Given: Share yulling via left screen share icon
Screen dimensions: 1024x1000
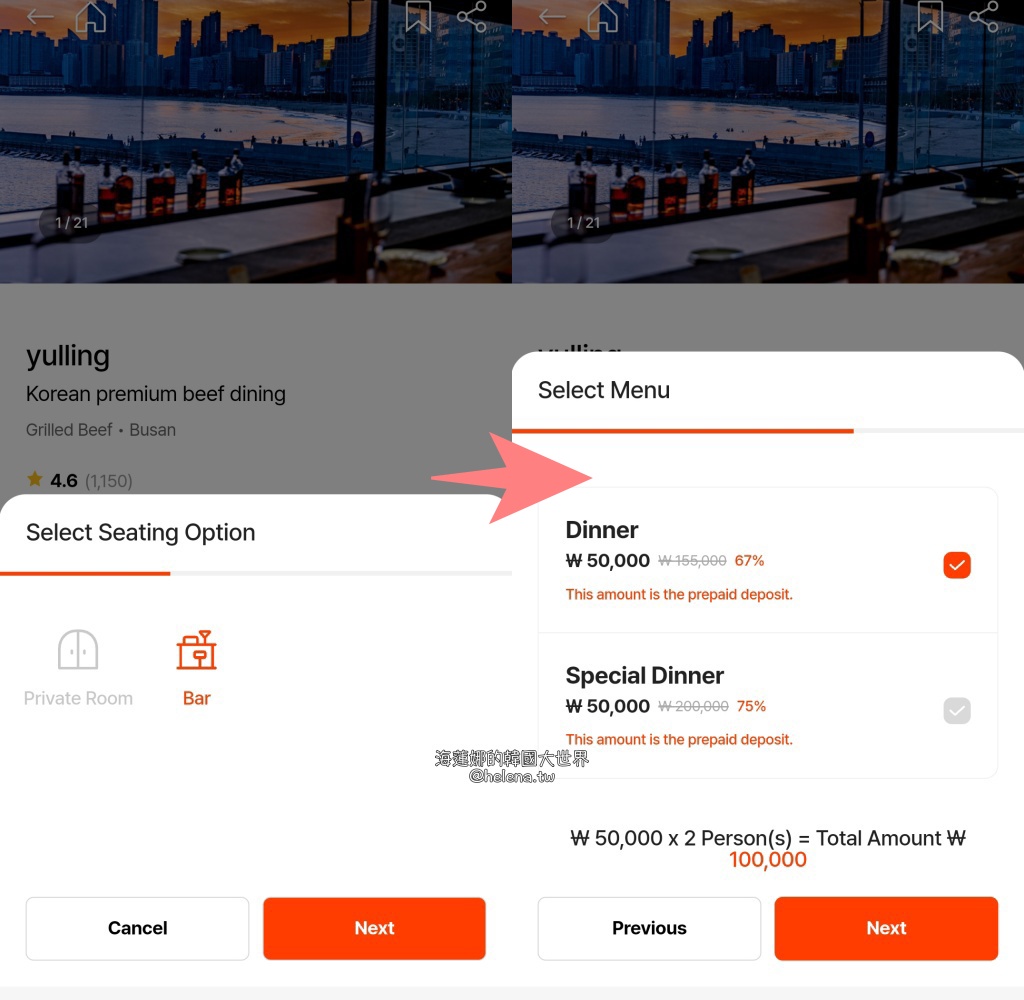Looking at the screenshot, I should tap(472, 16).
